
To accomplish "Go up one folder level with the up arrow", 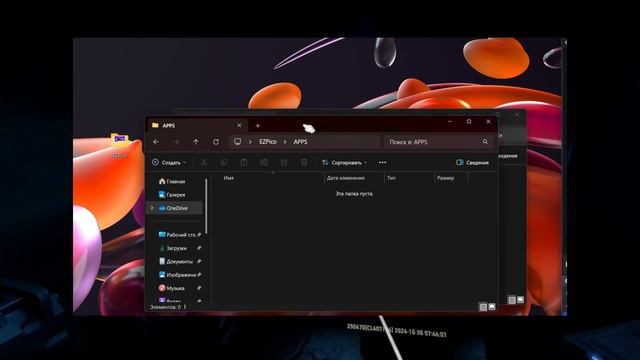I will 196,142.
